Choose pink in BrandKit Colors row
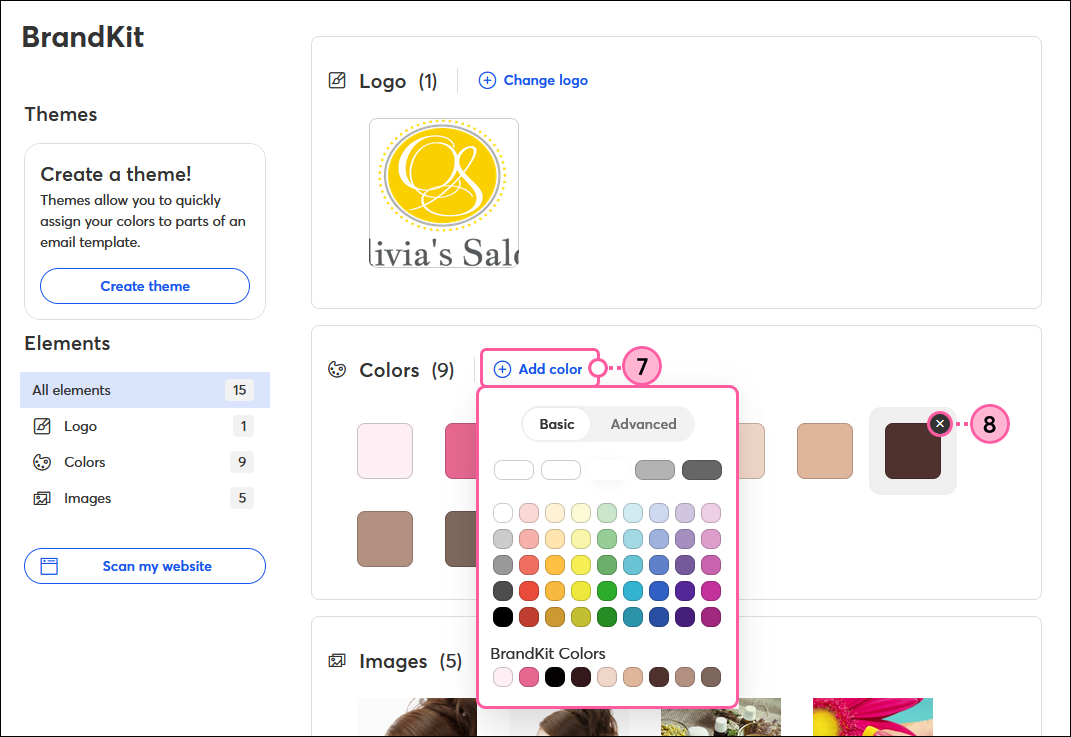The width and height of the screenshot is (1071, 737). pos(529,677)
